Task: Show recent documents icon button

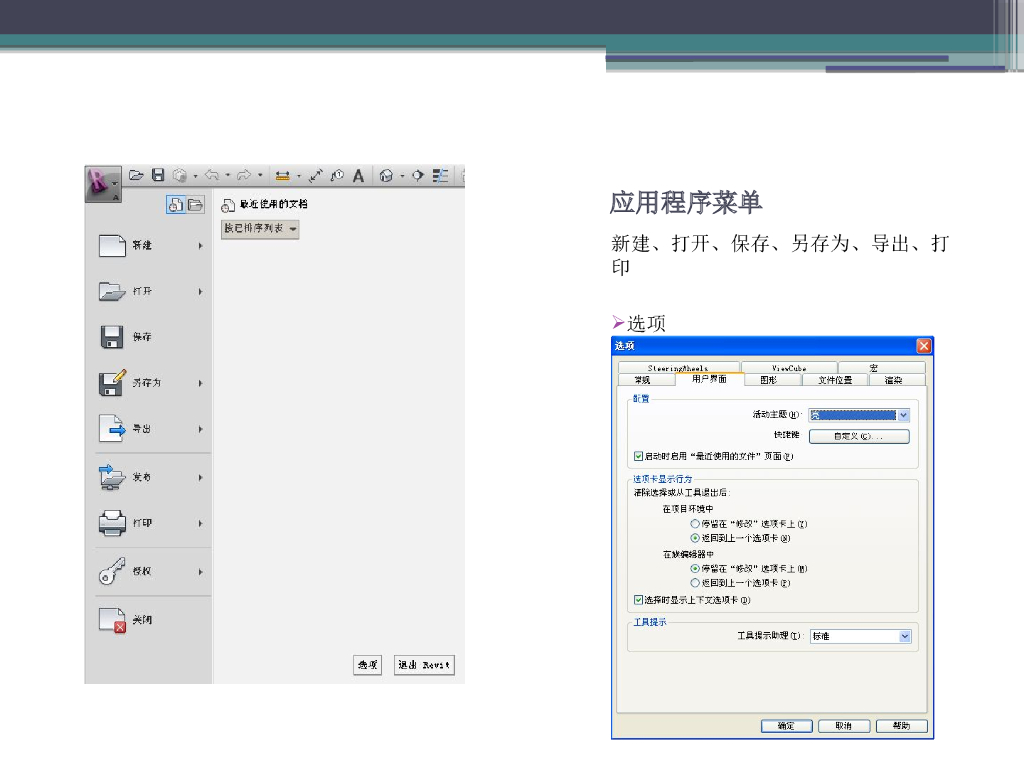Action: [176, 205]
